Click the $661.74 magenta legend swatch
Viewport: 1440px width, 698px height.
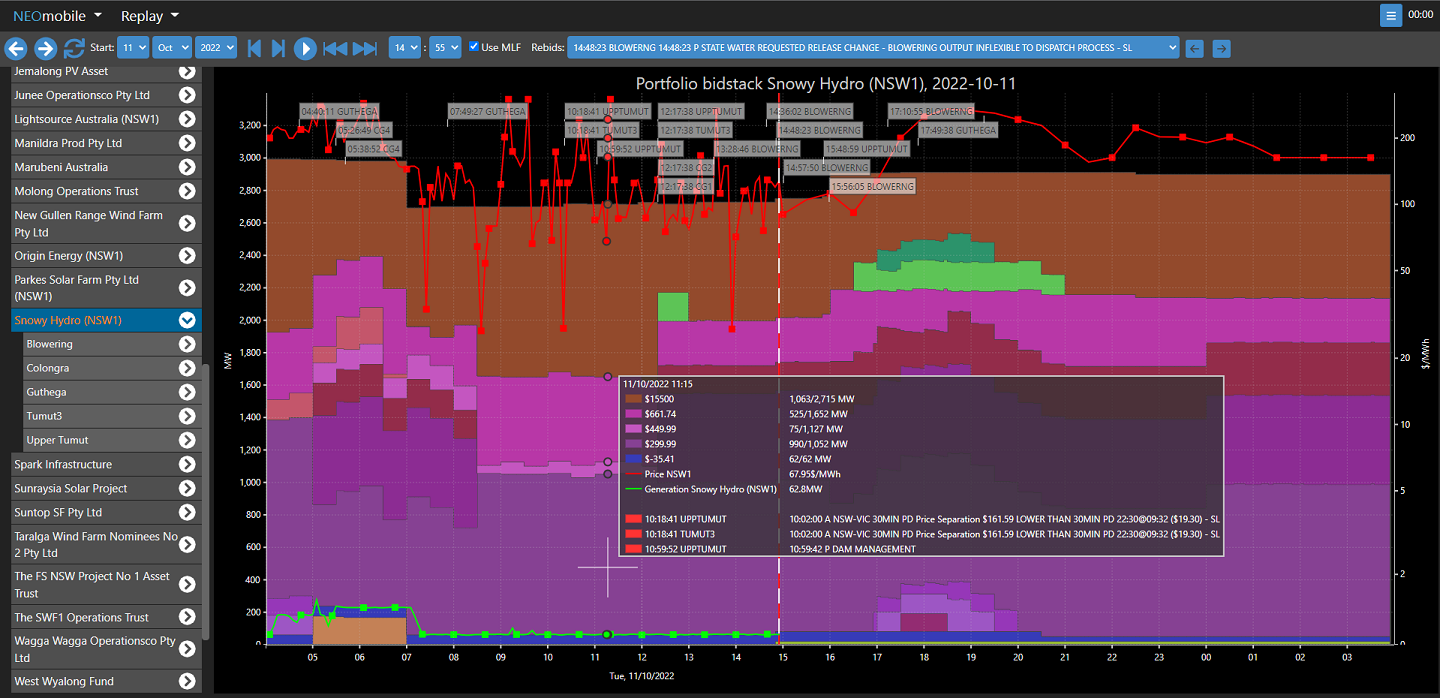pyautogui.click(x=633, y=414)
